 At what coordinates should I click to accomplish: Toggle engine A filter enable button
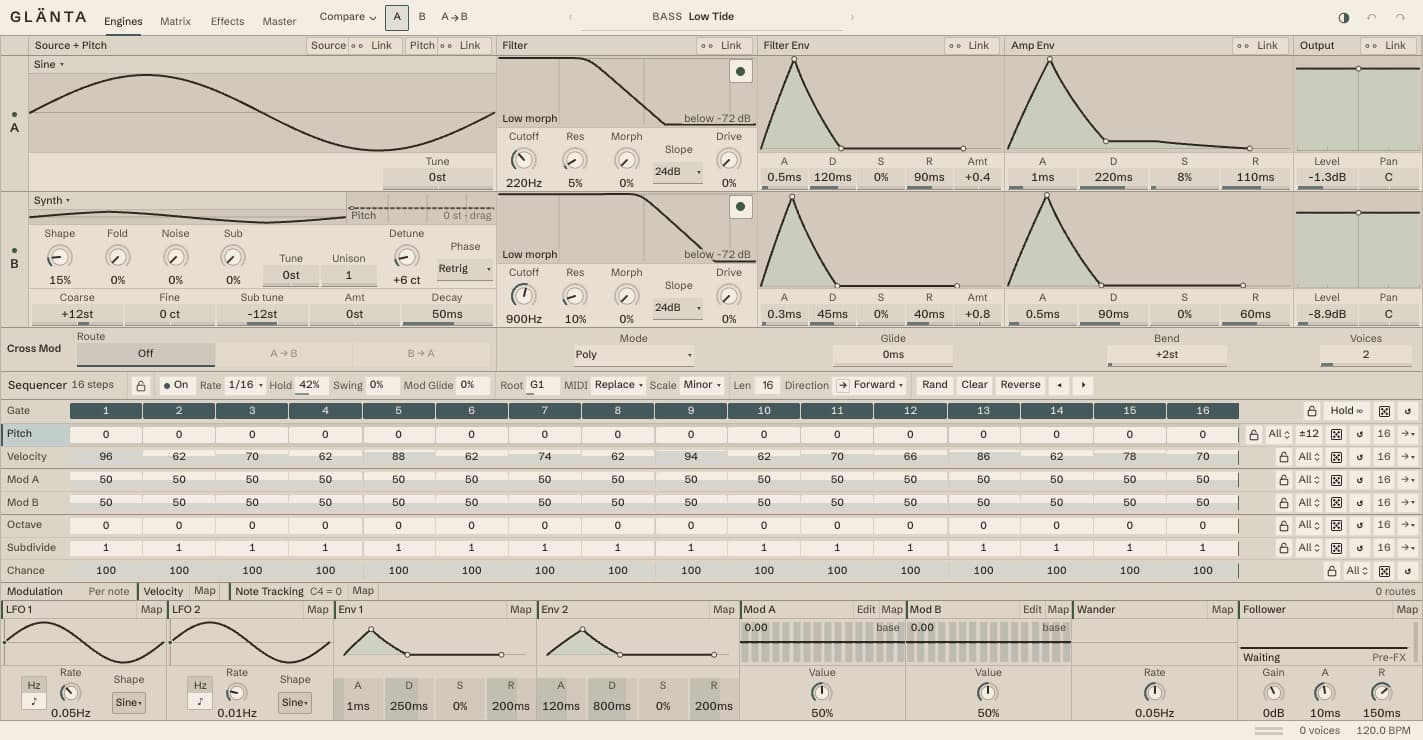(x=740, y=71)
